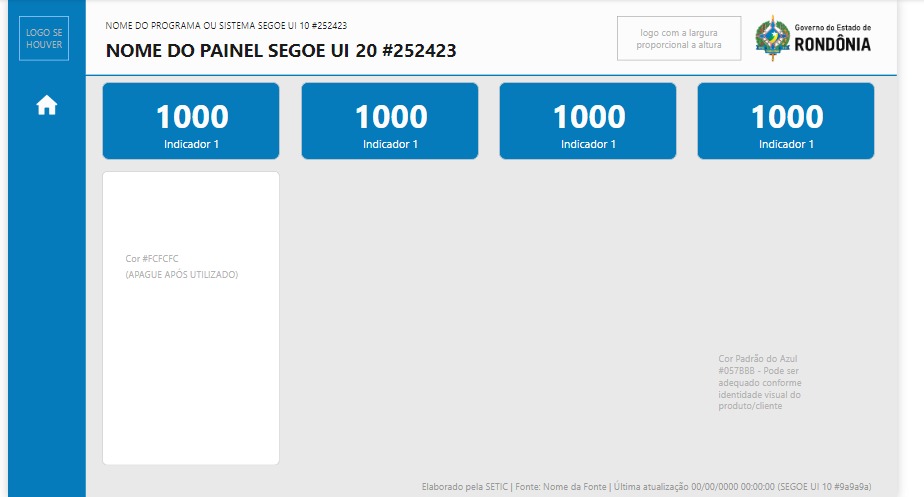Select the second "Indicador 1" card from the left
Image resolution: width=924 pixels, height=497 pixels.
click(390, 121)
